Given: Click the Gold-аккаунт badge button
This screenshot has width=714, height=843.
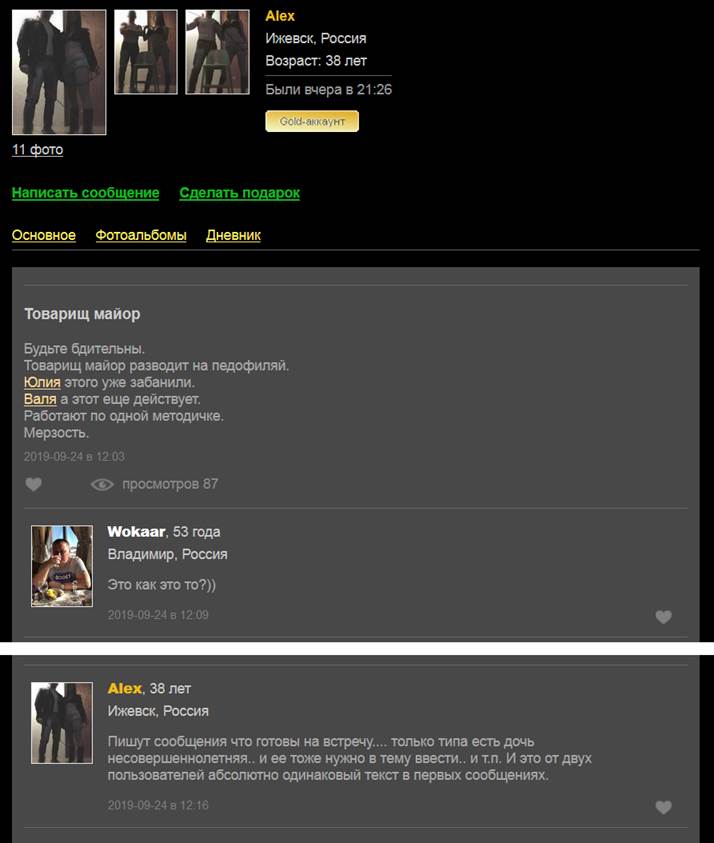Looking at the screenshot, I should 312,121.
